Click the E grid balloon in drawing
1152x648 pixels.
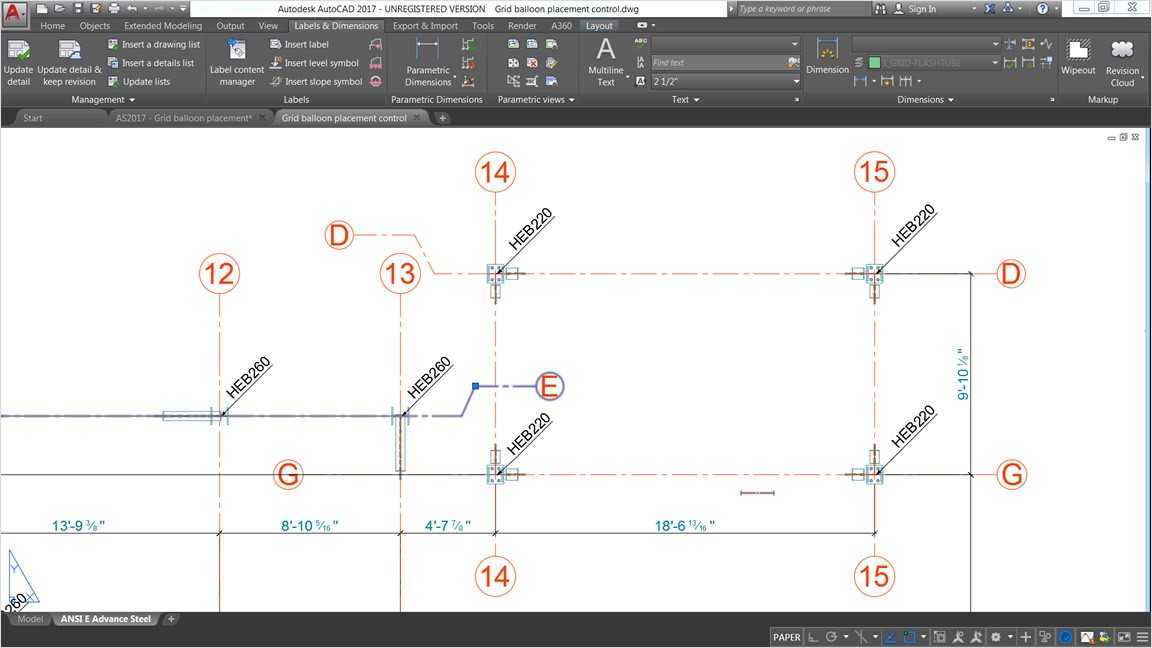(x=550, y=386)
